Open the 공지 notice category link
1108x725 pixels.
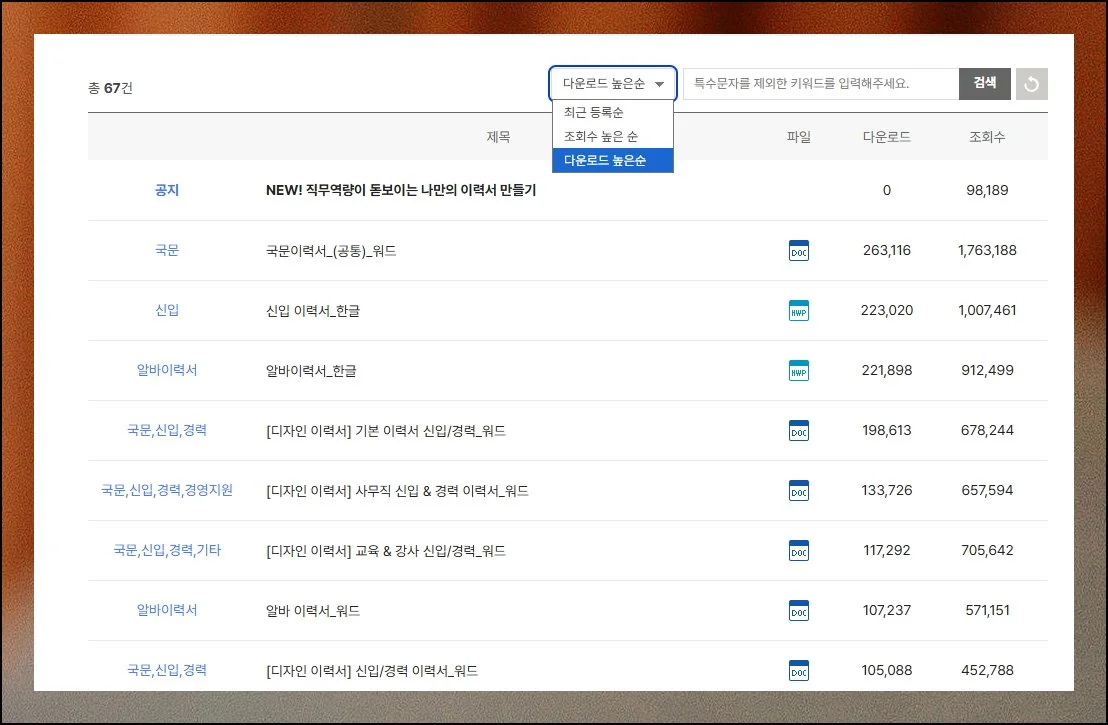[166, 190]
